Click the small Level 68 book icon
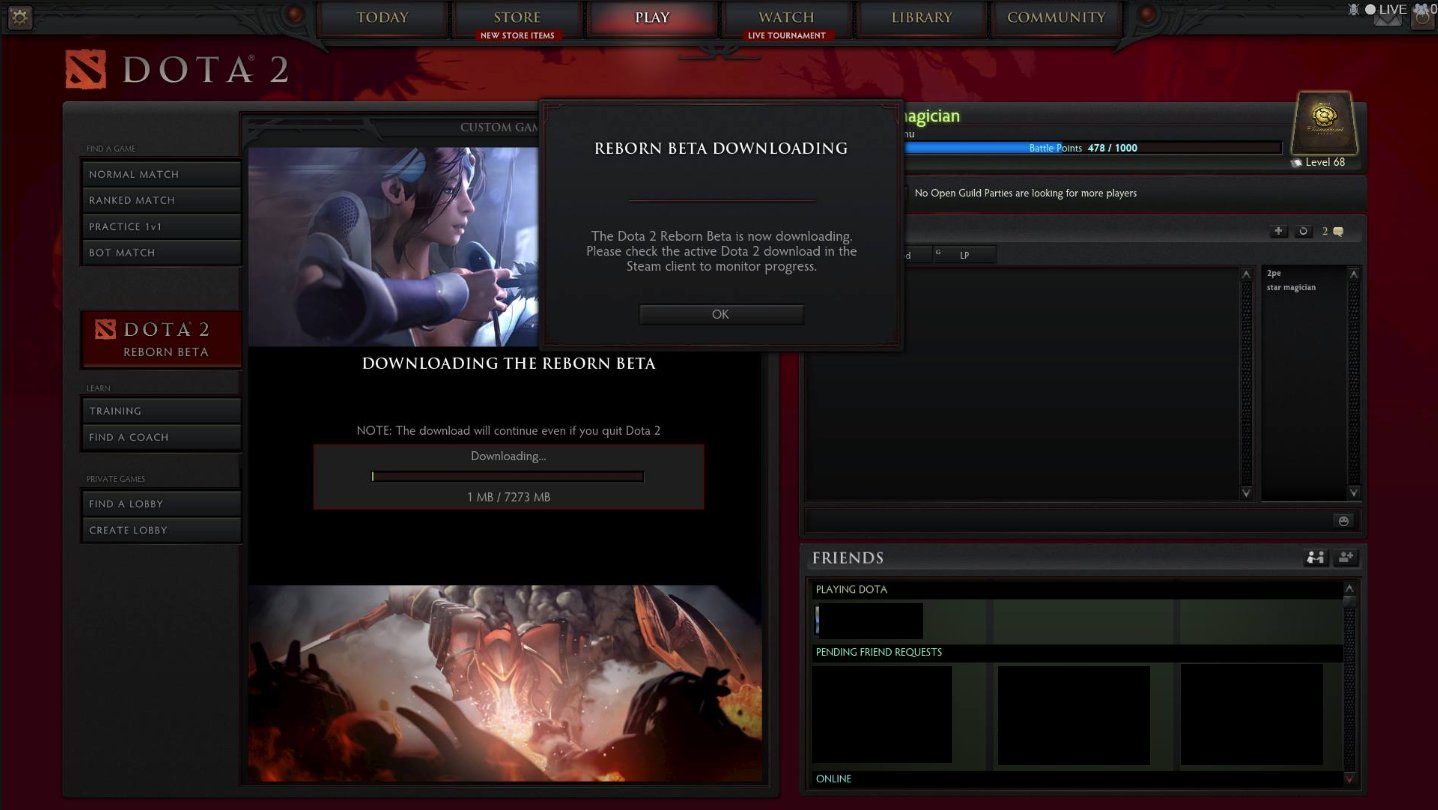 [x=1297, y=162]
